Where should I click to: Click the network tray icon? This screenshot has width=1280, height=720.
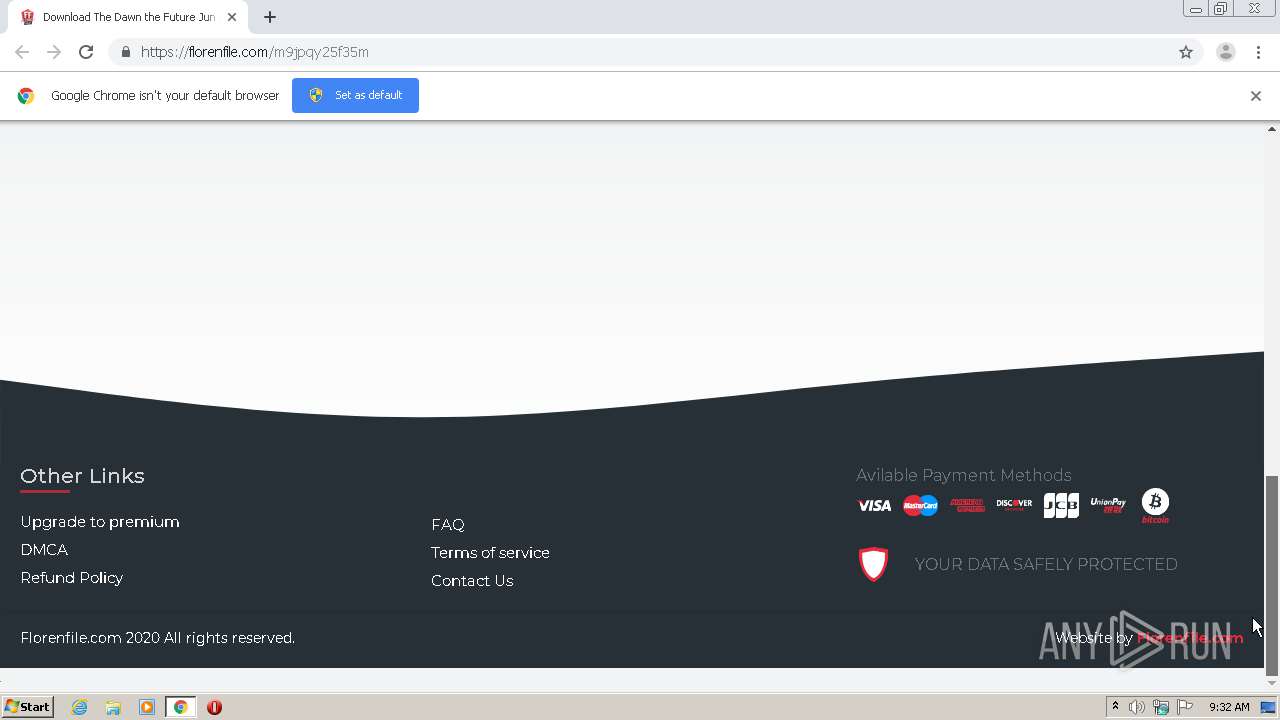click(x=1161, y=707)
